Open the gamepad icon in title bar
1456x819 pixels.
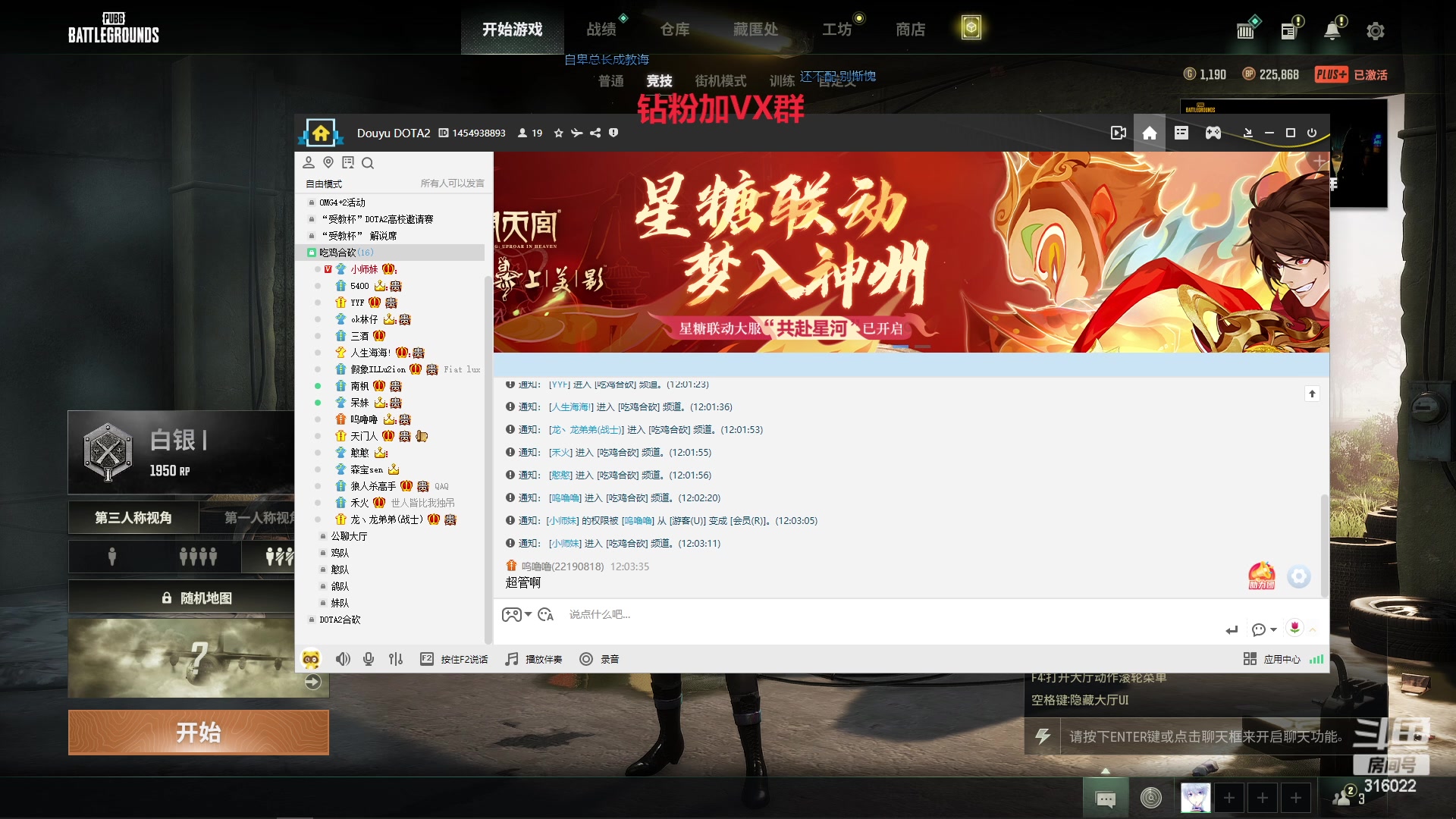[x=1213, y=133]
